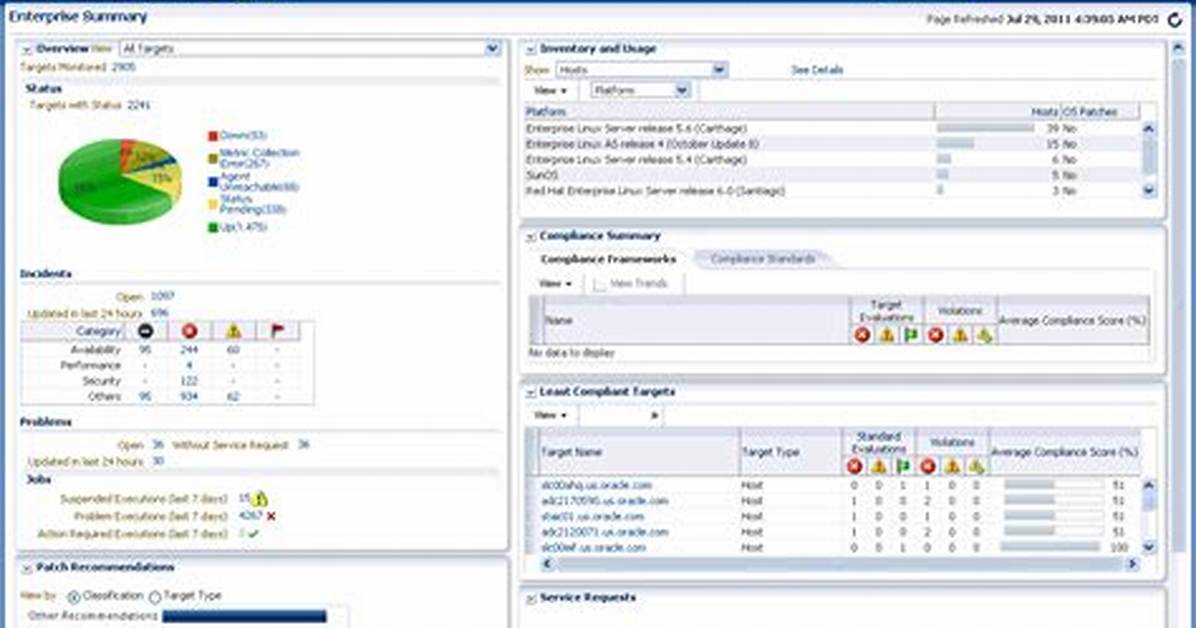This screenshot has height=628, width=1196.
Task: Click the Problem Executions red X icon
Action: click(271, 517)
